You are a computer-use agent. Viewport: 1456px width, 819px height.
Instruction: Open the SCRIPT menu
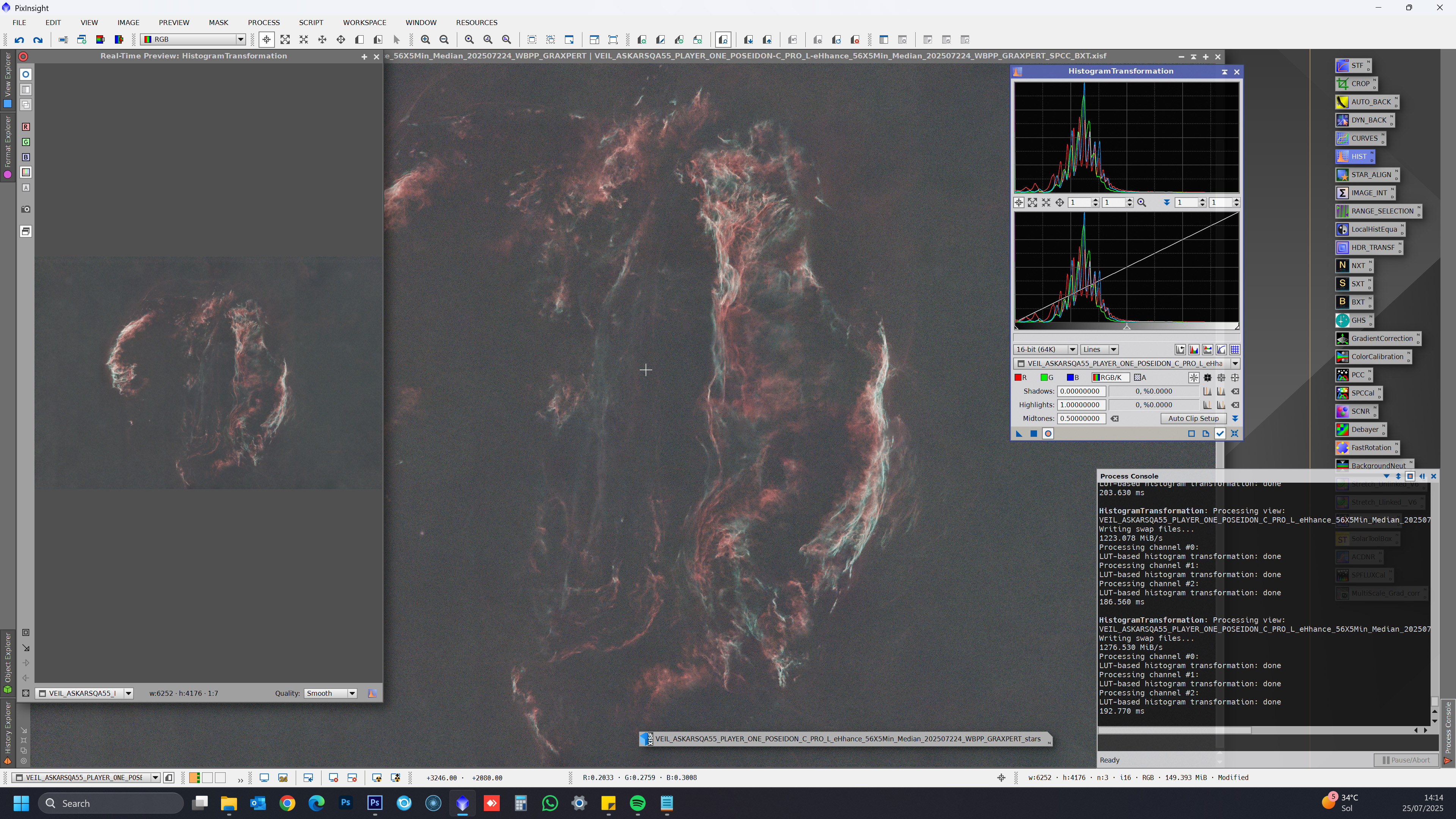tap(311, 23)
